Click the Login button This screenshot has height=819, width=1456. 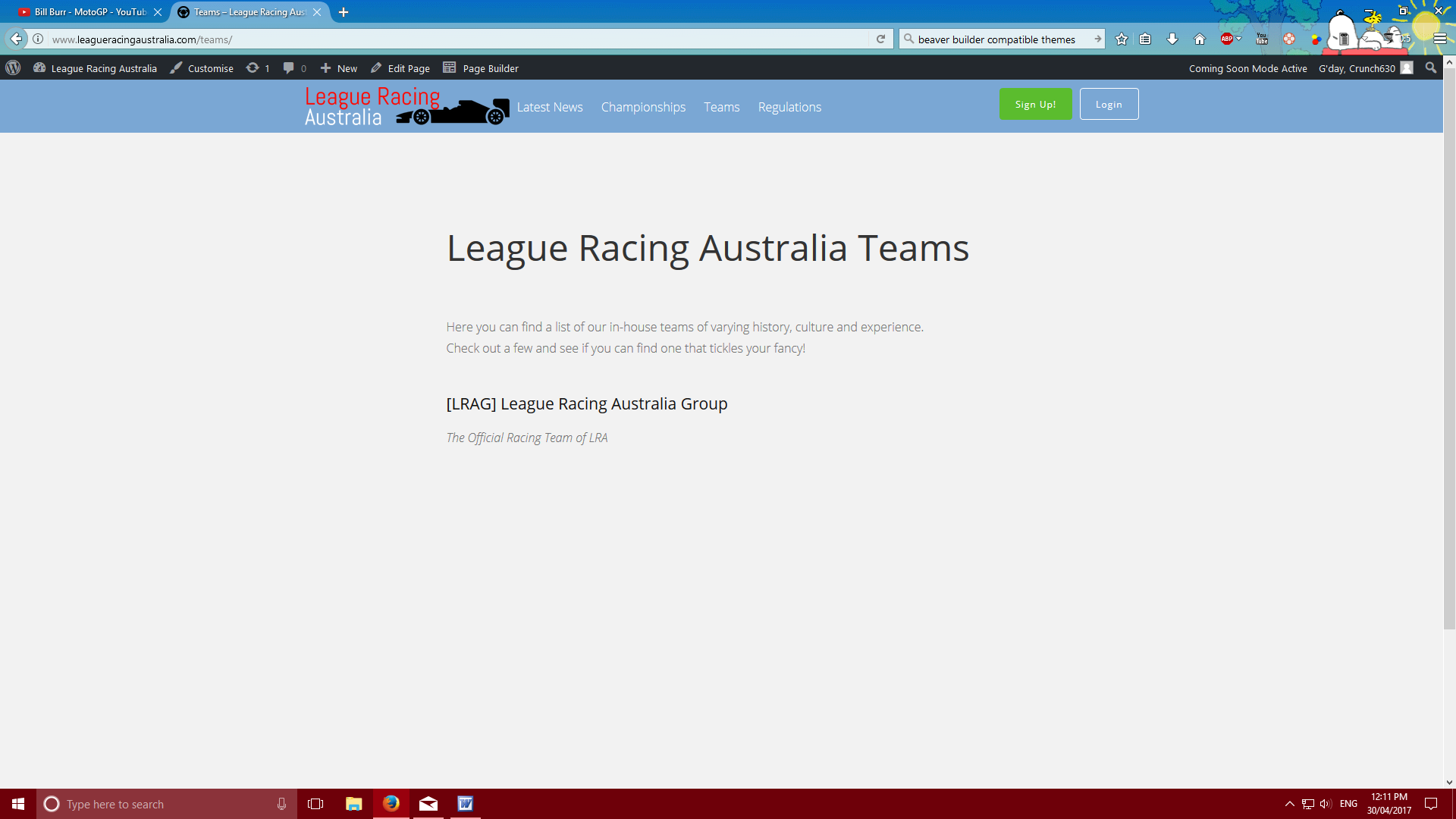(x=1109, y=105)
